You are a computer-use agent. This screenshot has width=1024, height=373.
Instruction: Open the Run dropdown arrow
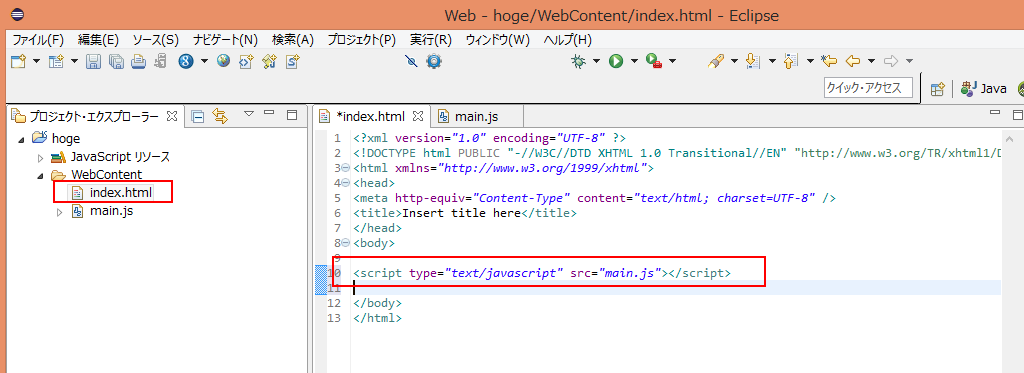633,61
